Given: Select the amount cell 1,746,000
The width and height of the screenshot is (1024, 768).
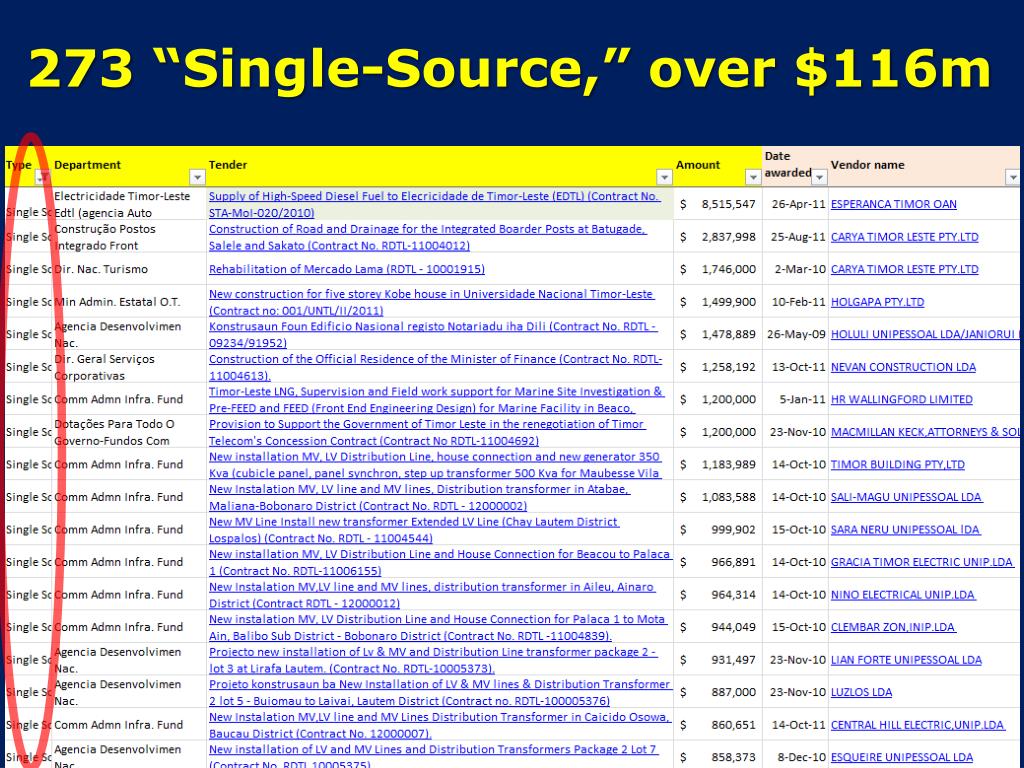Looking at the screenshot, I should (x=718, y=269).
